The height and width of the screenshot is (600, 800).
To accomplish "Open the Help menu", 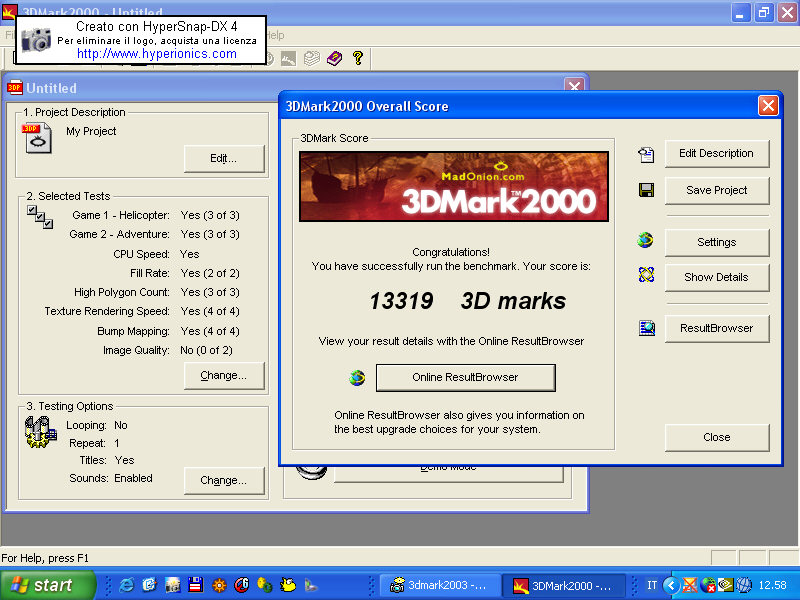I will click(276, 35).
